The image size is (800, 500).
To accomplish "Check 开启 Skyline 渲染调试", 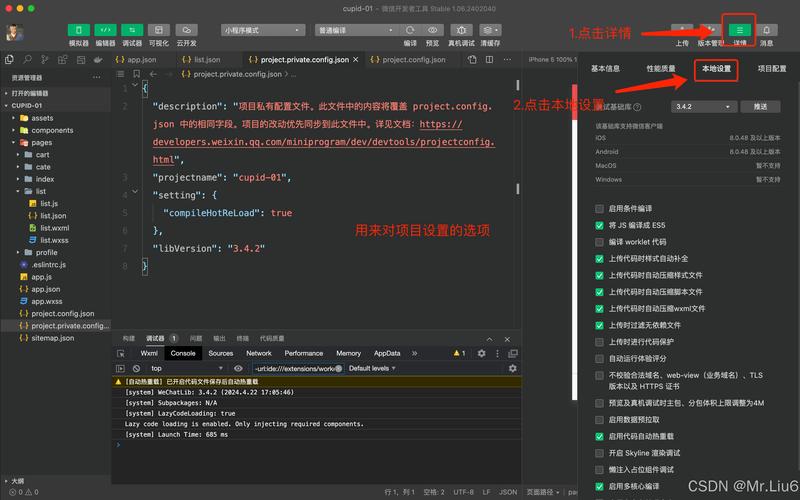I will pos(599,453).
